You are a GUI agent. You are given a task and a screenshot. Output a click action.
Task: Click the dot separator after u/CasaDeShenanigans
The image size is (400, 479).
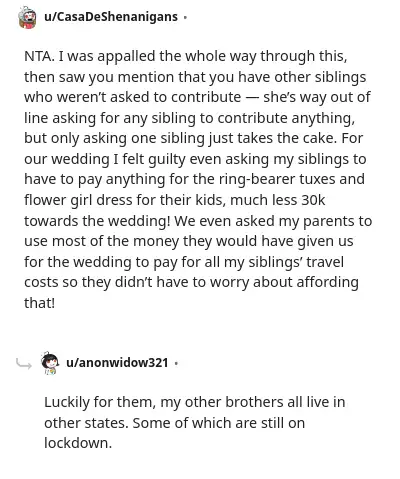coord(185,17)
